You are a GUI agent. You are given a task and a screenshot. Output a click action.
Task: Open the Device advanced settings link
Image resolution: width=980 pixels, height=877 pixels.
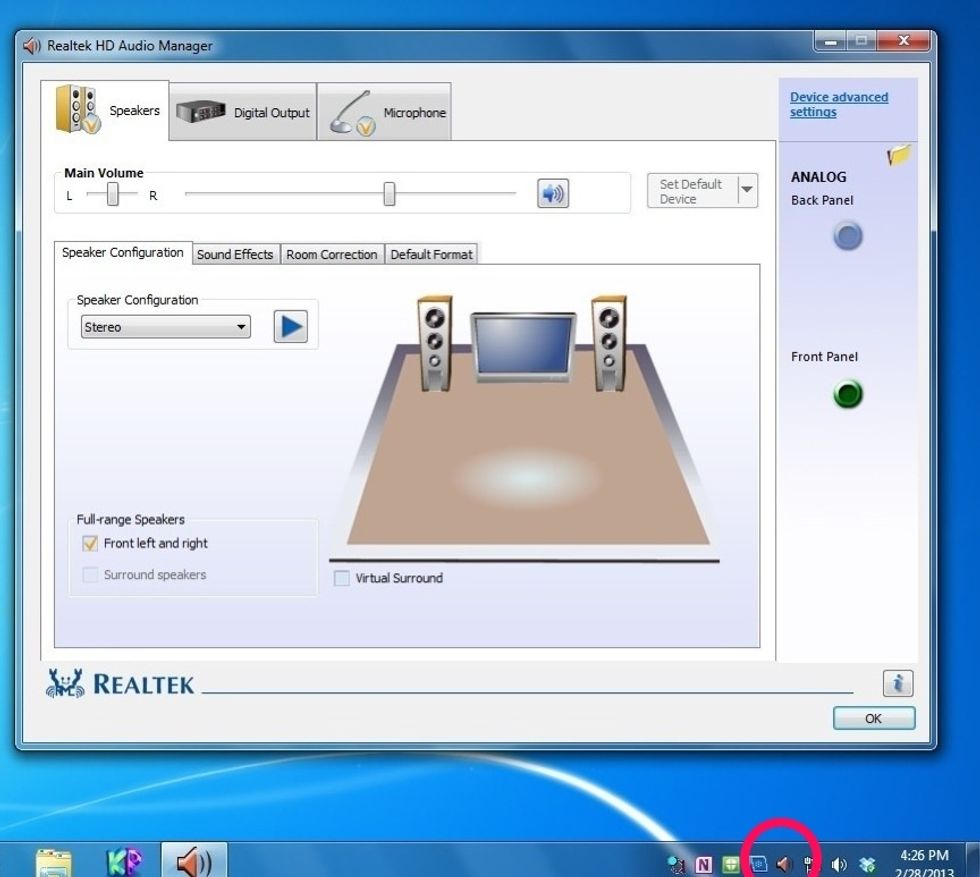(x=839, y=104)
